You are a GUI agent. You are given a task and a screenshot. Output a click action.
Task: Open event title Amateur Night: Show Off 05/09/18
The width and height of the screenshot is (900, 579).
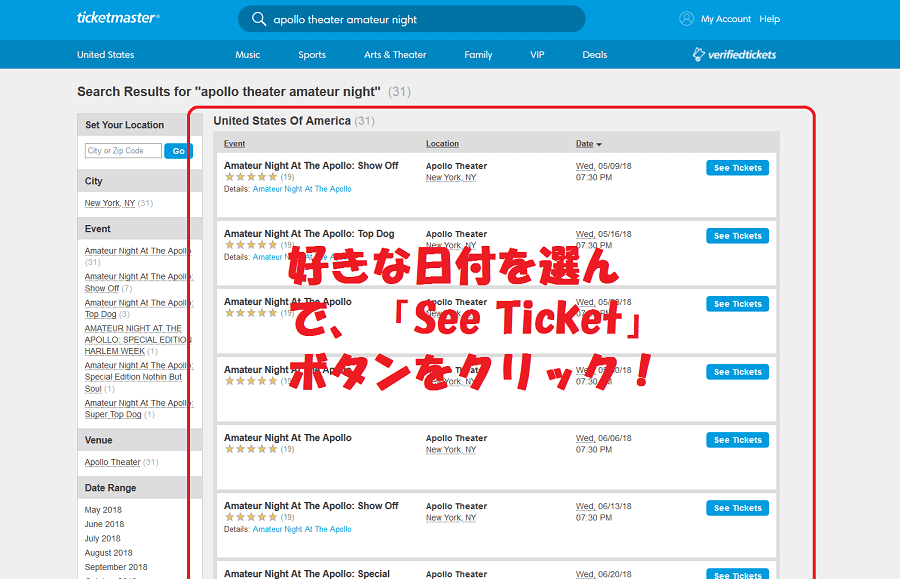coord(311,165)
